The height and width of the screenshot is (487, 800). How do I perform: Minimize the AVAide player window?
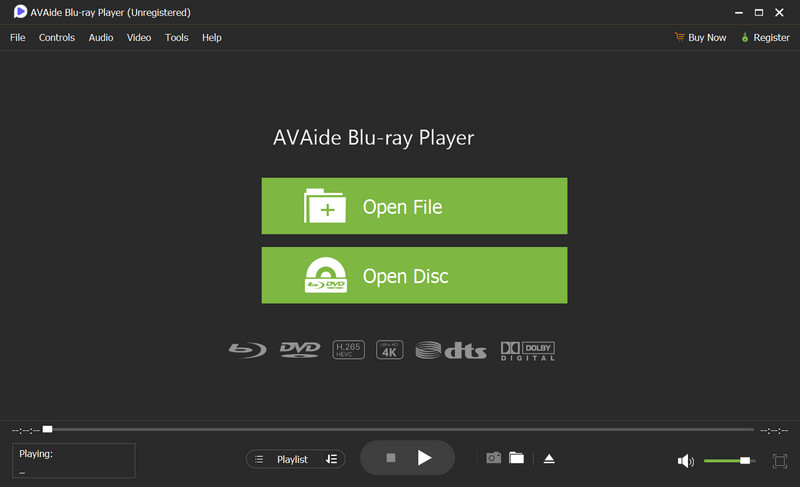[738, 13]
